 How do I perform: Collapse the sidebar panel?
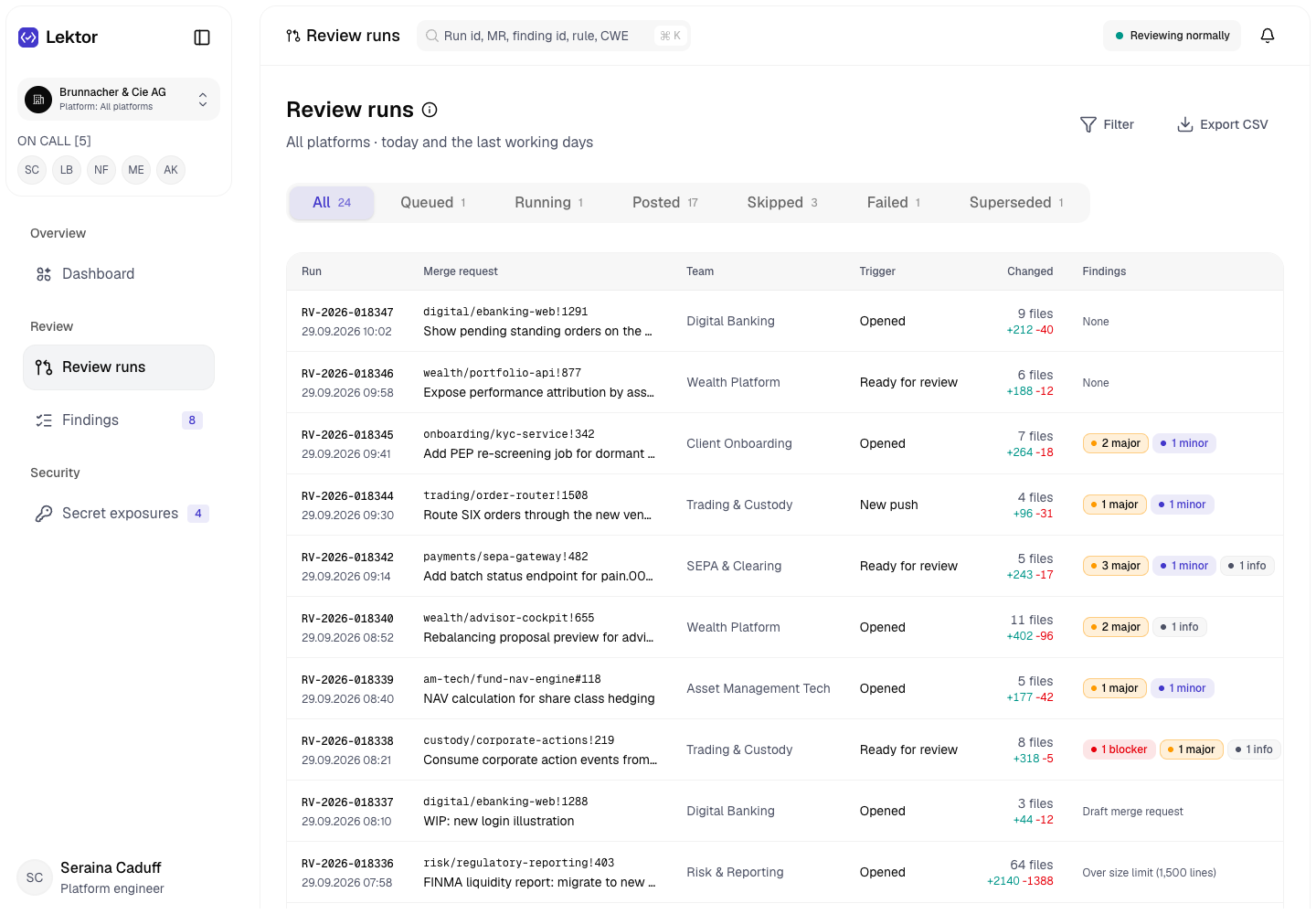(202, 37)
